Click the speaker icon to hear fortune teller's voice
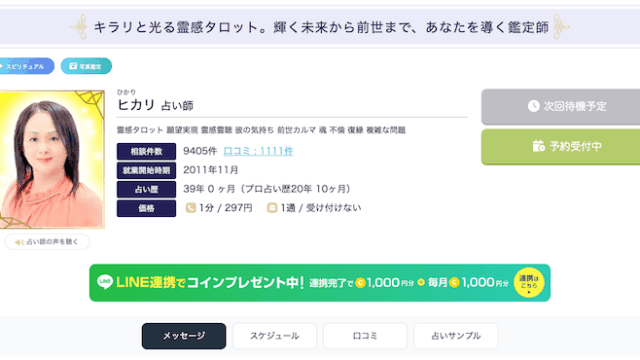 [19, 242]
